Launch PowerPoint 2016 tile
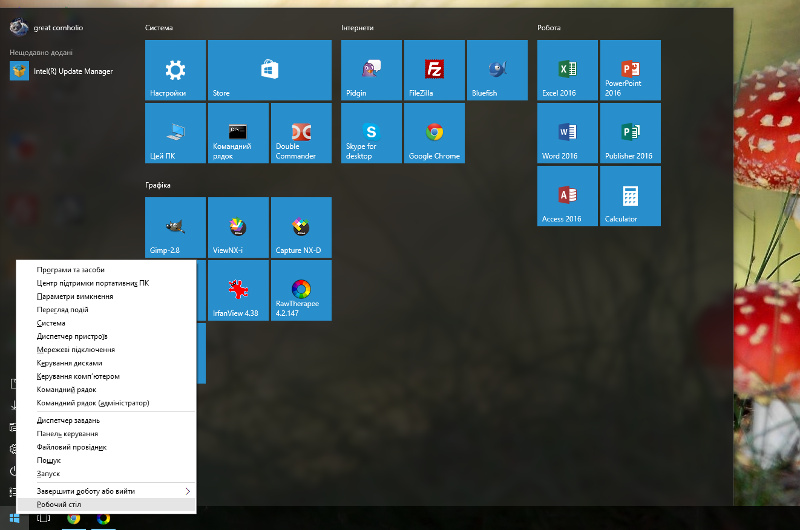The image size is (800, 530). pos(631,70)
